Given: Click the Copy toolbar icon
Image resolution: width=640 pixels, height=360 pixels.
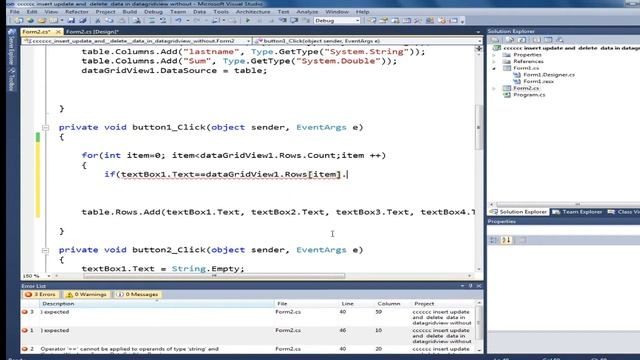Looking at the screenshot, I should pyautogui.click(x=109, y=20).
